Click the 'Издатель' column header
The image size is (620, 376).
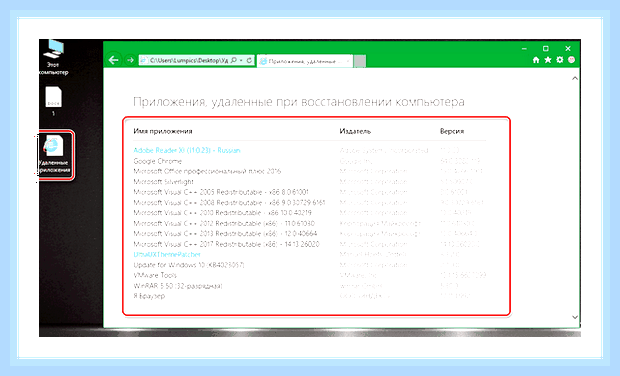(355, 131)
